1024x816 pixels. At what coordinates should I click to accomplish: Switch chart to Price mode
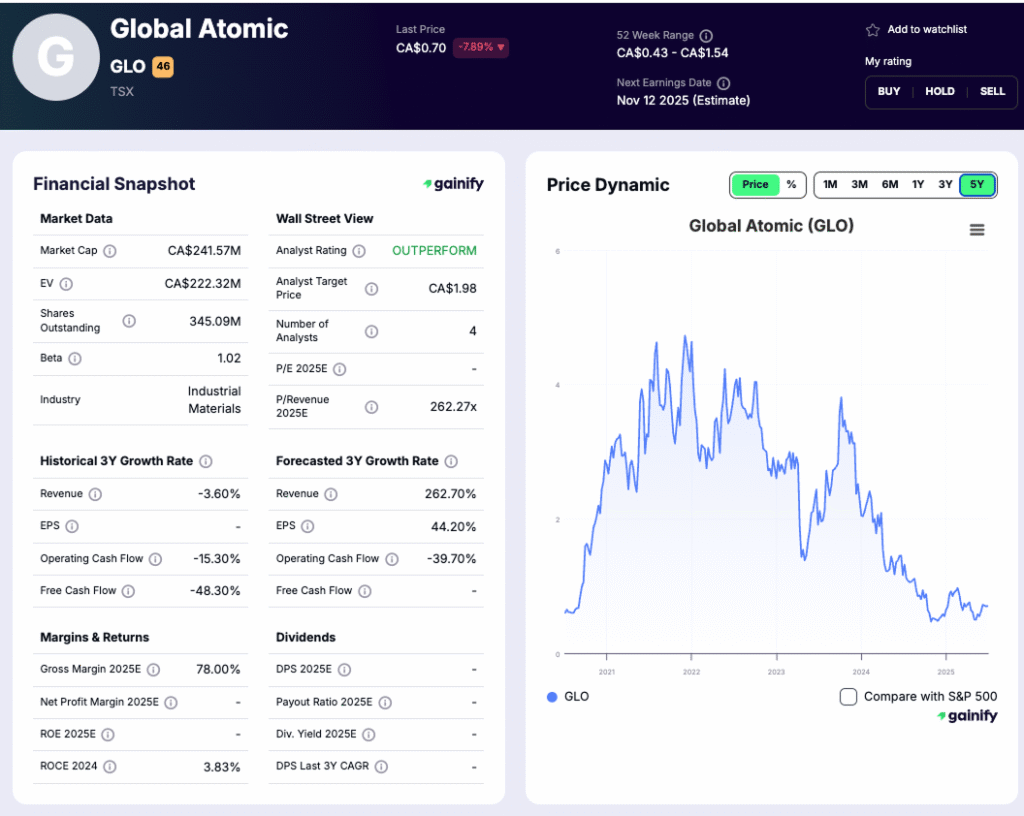pos(755,185)
